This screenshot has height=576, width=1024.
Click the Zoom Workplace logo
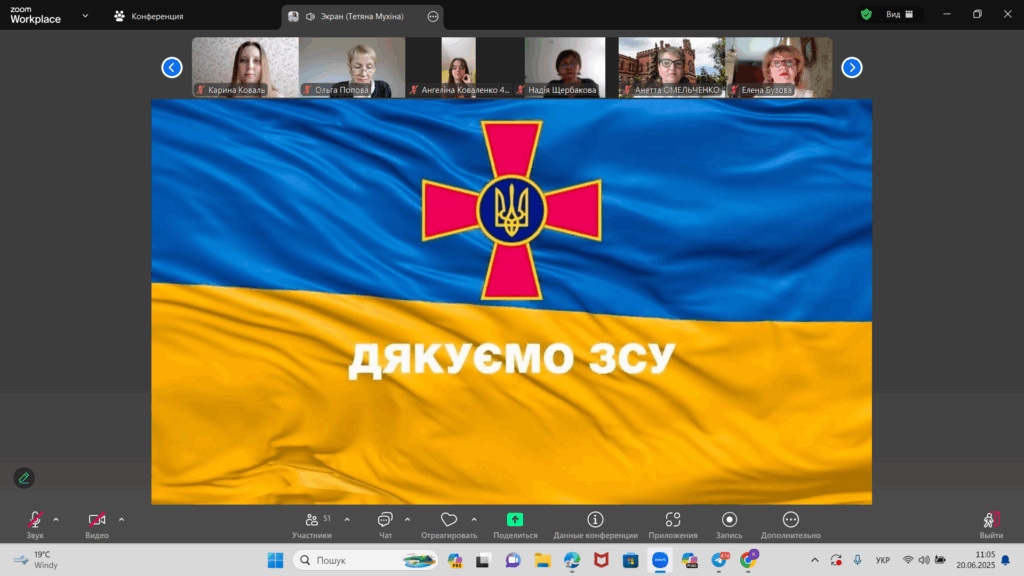coord(35,15)
